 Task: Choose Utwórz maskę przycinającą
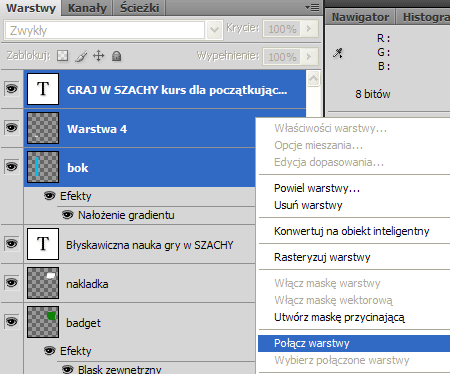click(x=339, y=317)
